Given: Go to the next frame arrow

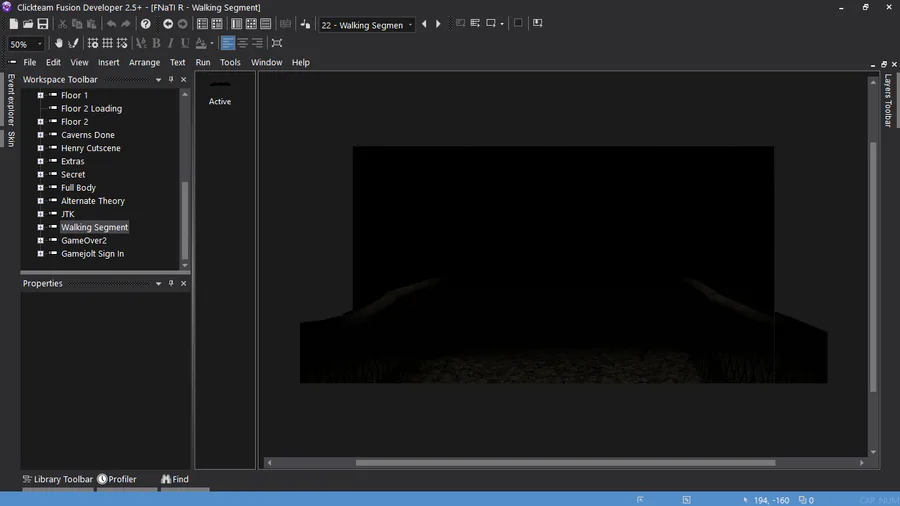Looking at the screenshot, I should tap(439, 24).
